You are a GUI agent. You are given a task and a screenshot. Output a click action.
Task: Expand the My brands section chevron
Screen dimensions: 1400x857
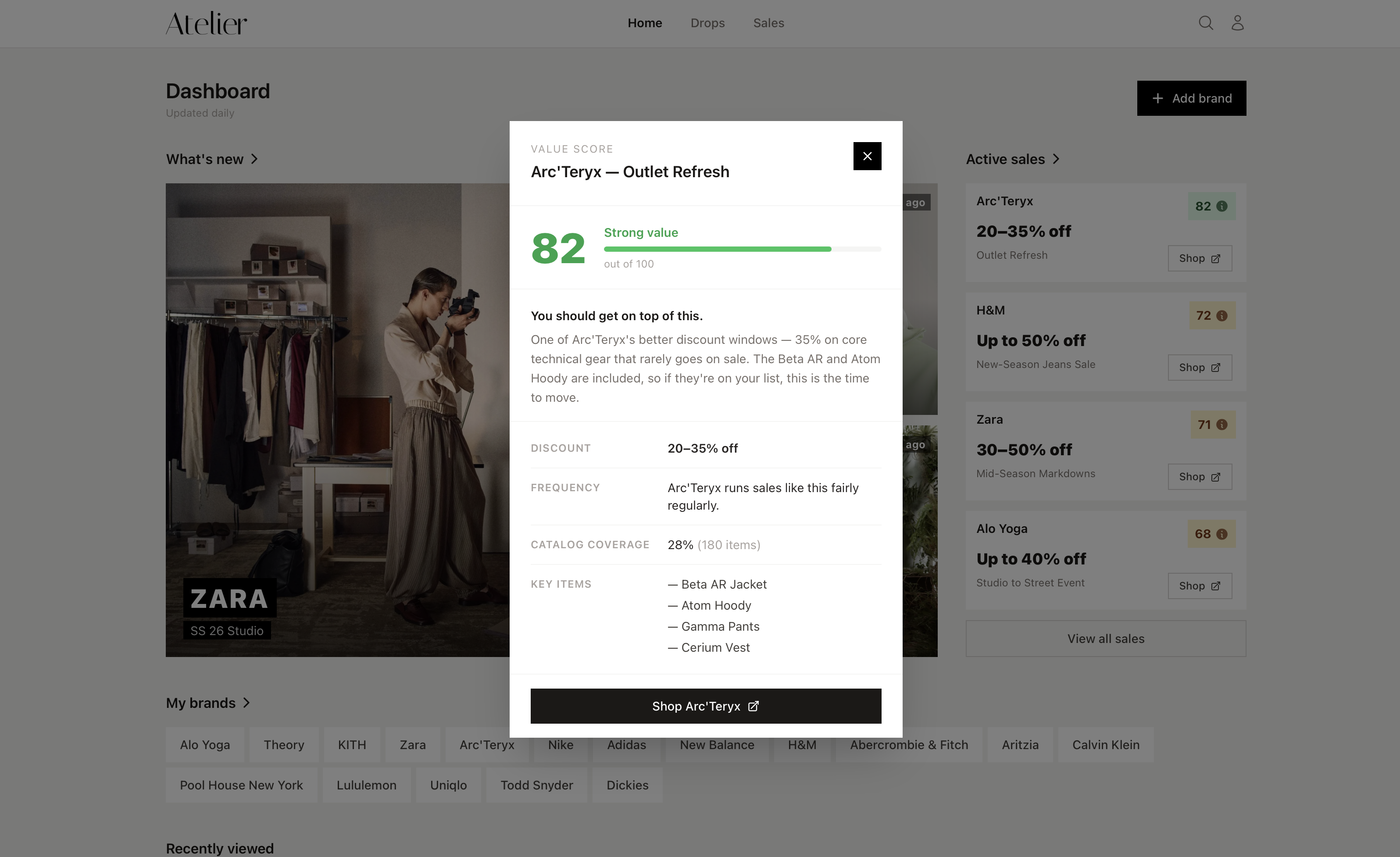pos(246,703)
